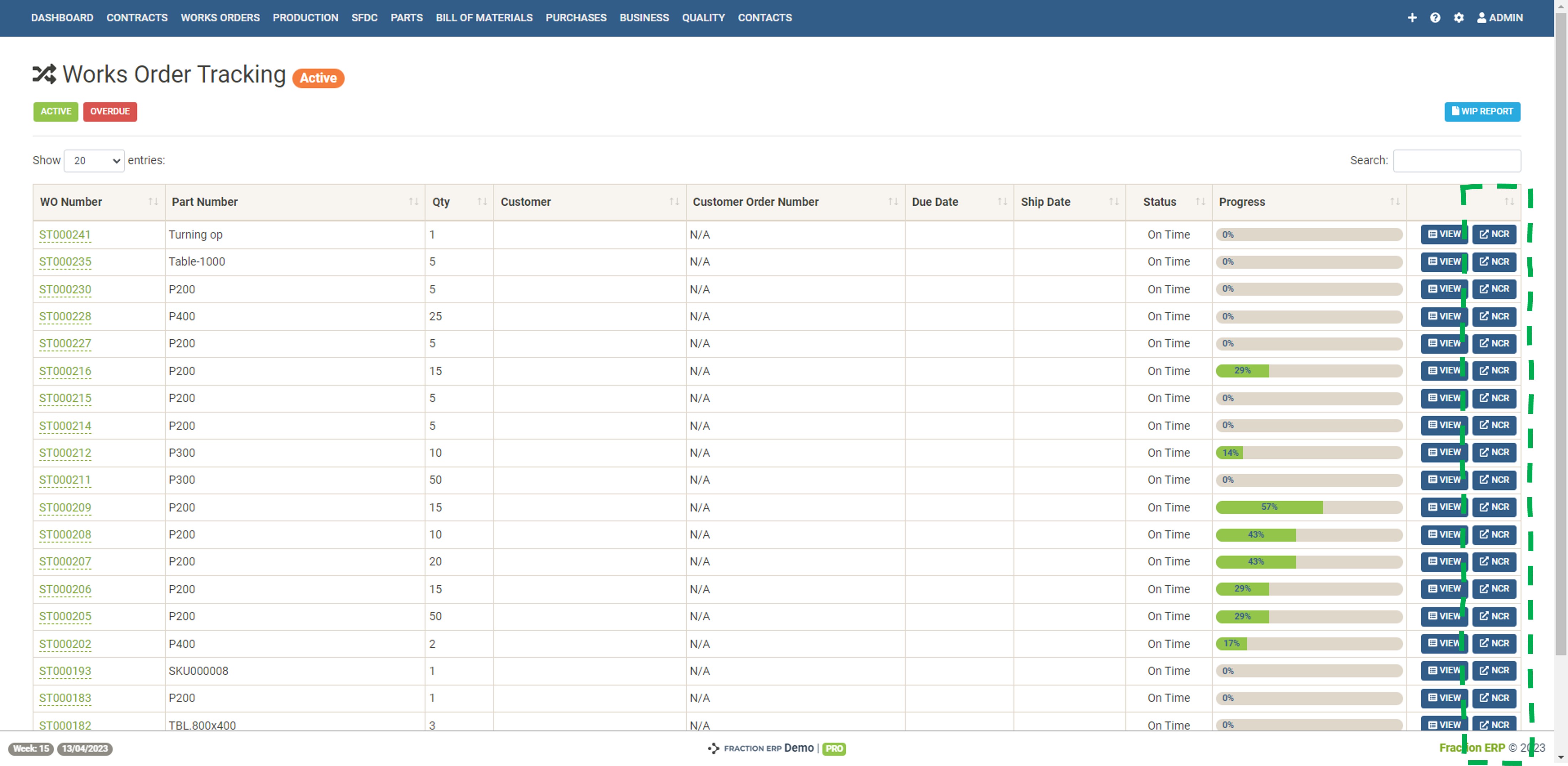This screenshot has width=1568, height=766.
Task: Open the help question mark icon
Action: tap(1435, 18)
